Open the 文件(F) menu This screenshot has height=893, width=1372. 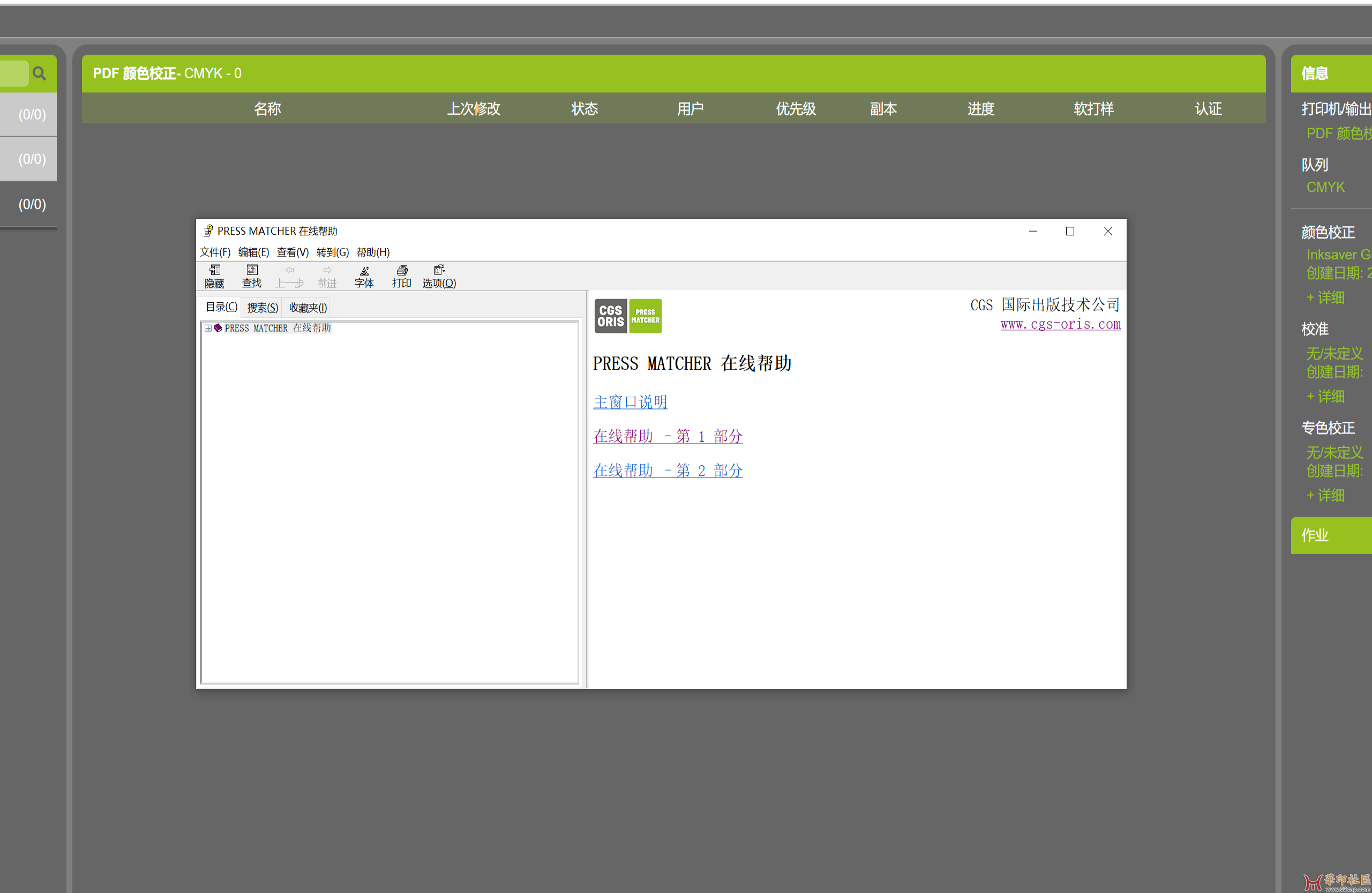215,252
